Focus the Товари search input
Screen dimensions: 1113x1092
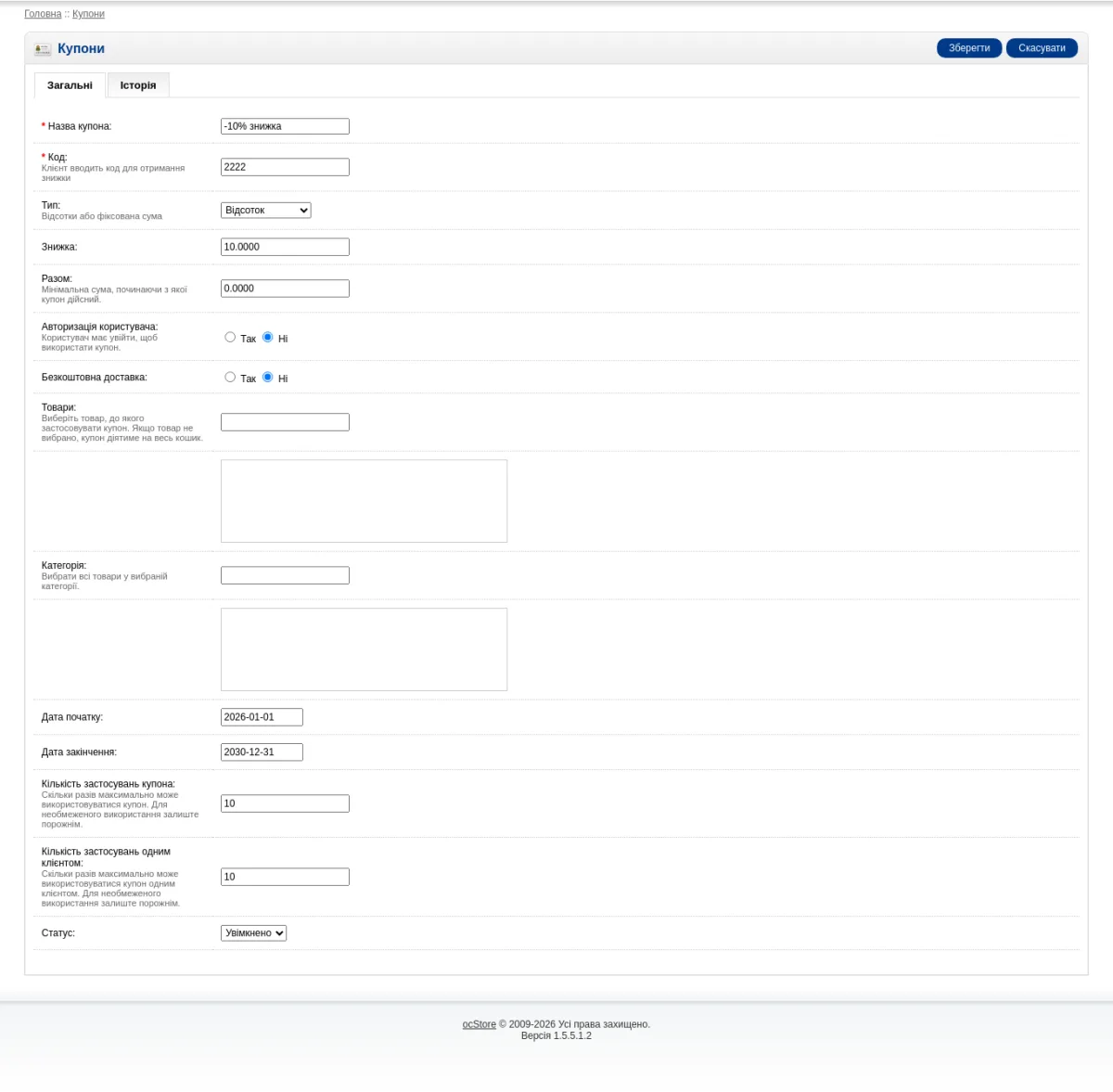(285, 422)
